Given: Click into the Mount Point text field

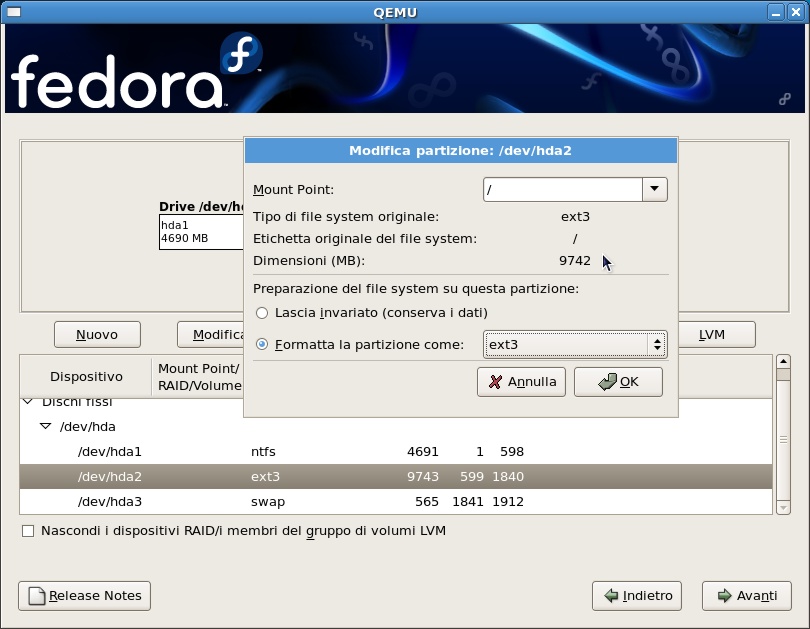Looking at the screenshot, I should click(x=563, y=190).
